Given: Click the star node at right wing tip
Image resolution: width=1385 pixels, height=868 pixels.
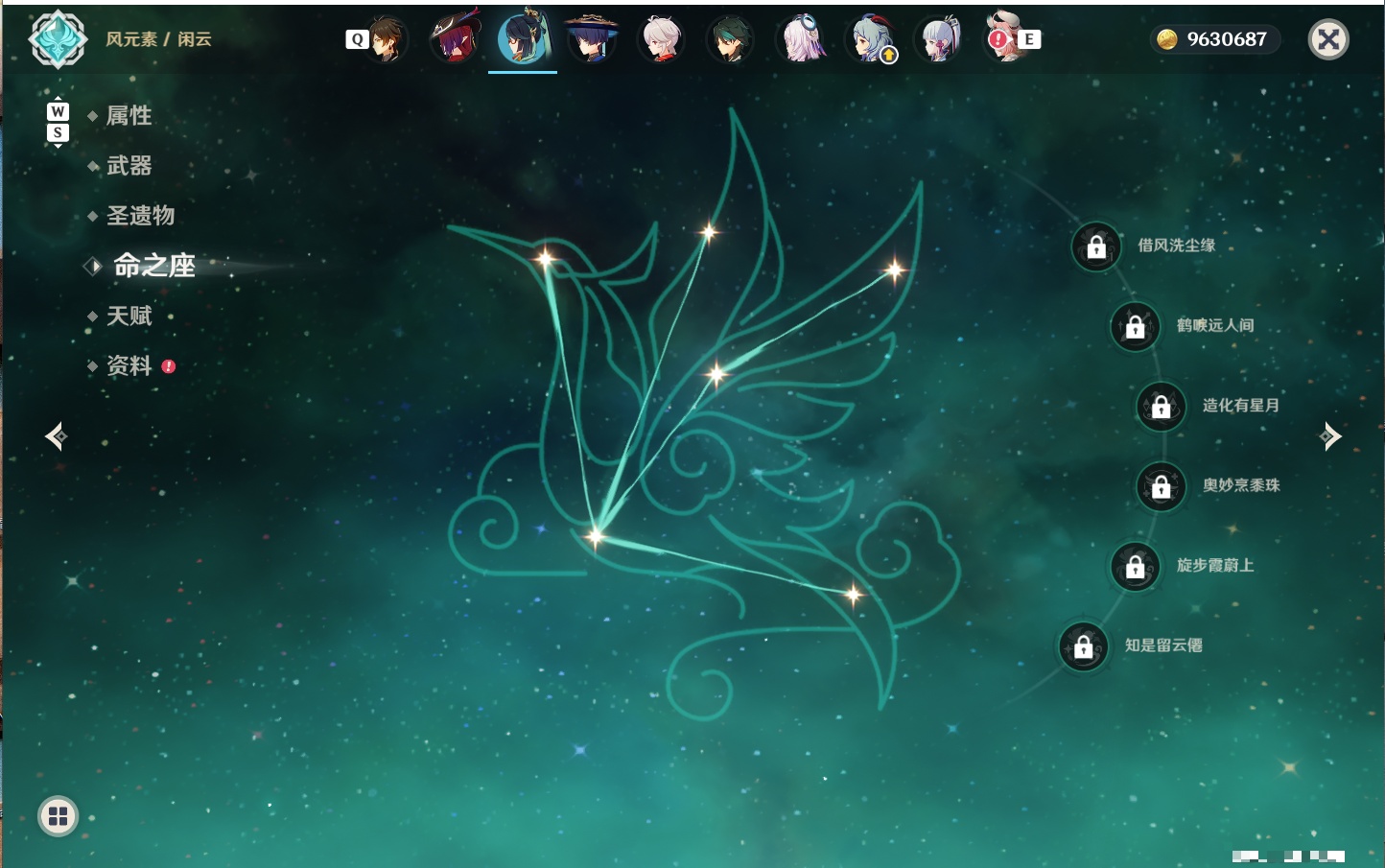Looking at the screenshot, I should [894, 270].
